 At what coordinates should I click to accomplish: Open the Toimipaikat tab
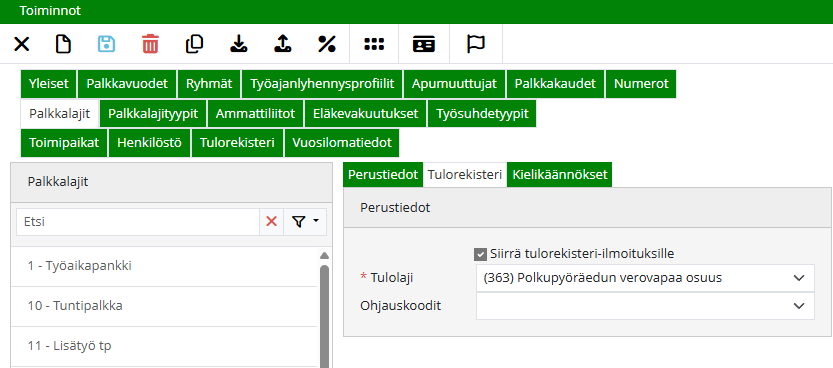pyautogui.click(x=64, y=143)
